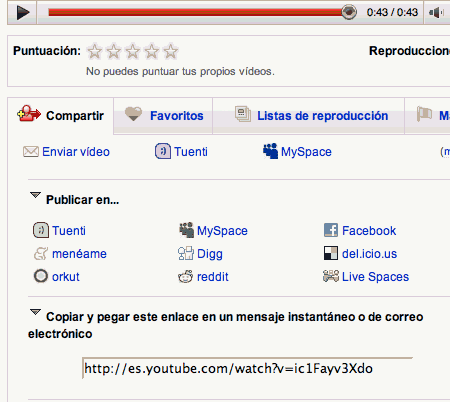Click the menéame icon

(x=41, y=254)
